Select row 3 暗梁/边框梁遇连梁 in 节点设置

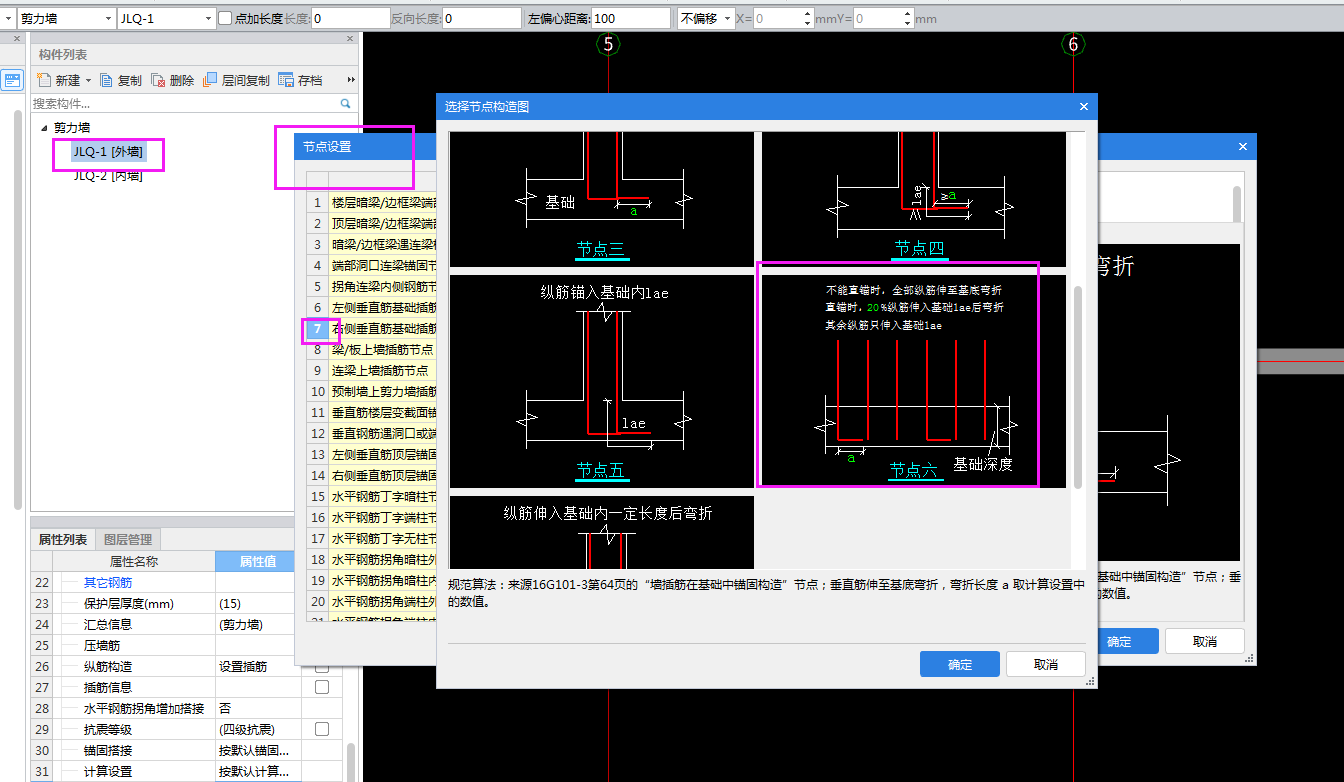(371, 244)
